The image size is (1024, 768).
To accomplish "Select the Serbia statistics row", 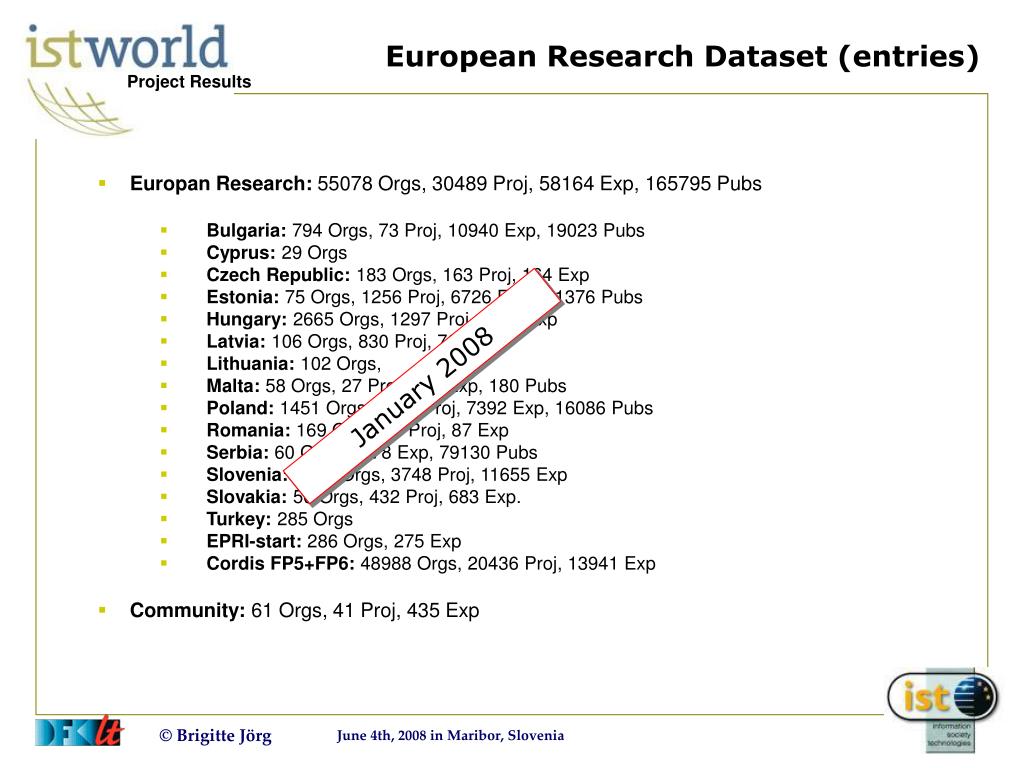I will click(x=372, y=453).
